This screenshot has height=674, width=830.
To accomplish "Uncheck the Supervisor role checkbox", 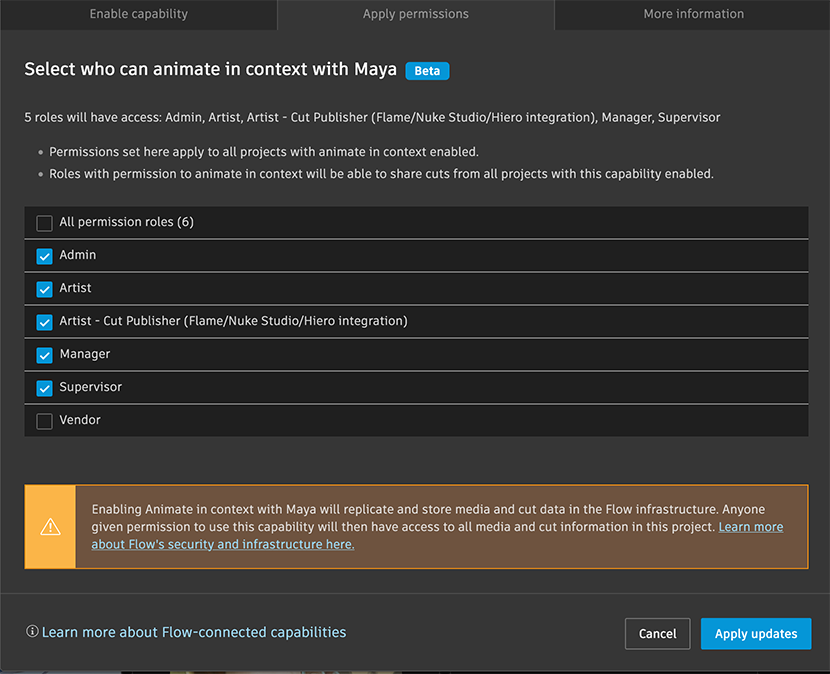I will pyautogui.click(x=44, y=388).
